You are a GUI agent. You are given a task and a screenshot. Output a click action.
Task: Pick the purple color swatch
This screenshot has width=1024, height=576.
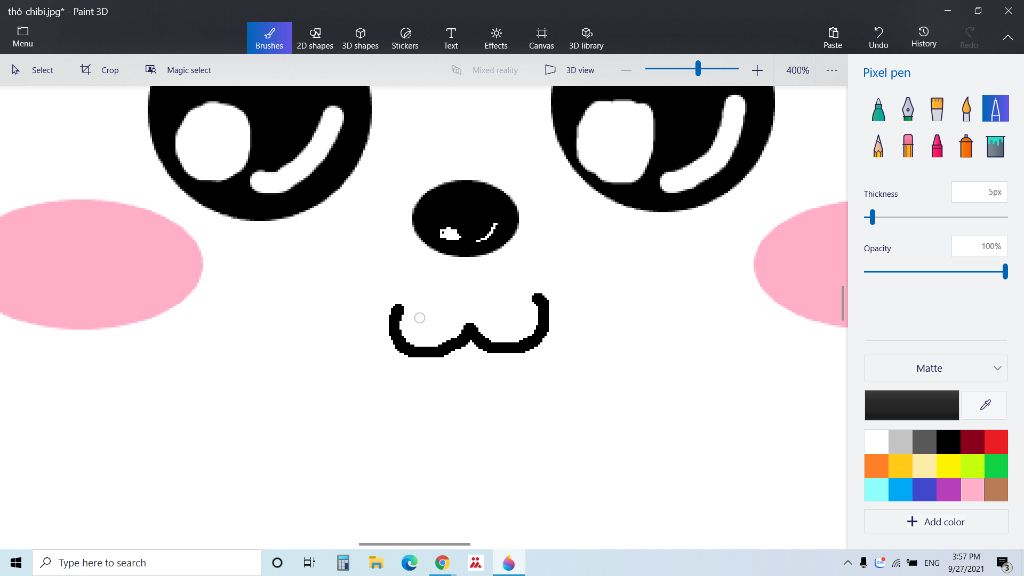coord(948,489)
